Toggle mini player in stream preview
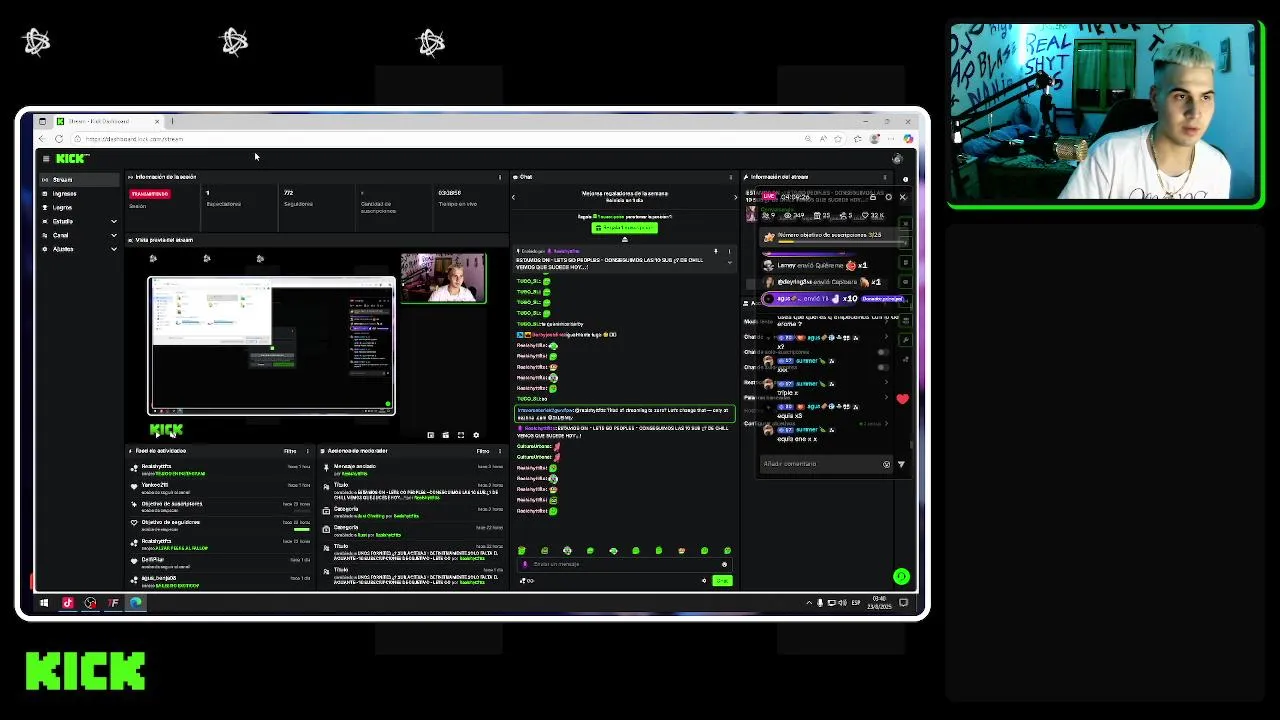The image size is (1280, 720). pos(431,435)
